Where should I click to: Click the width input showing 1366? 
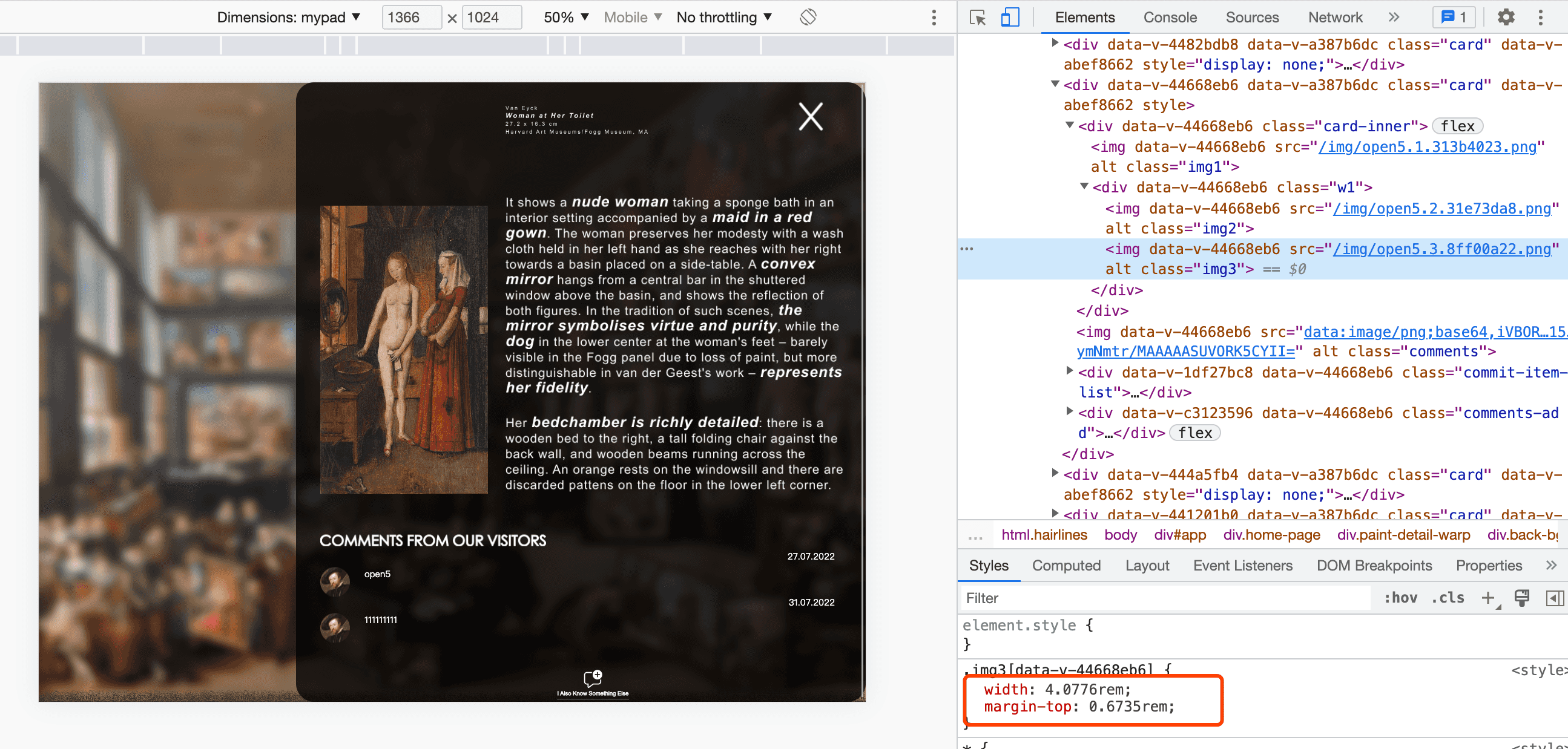(412, 17)
